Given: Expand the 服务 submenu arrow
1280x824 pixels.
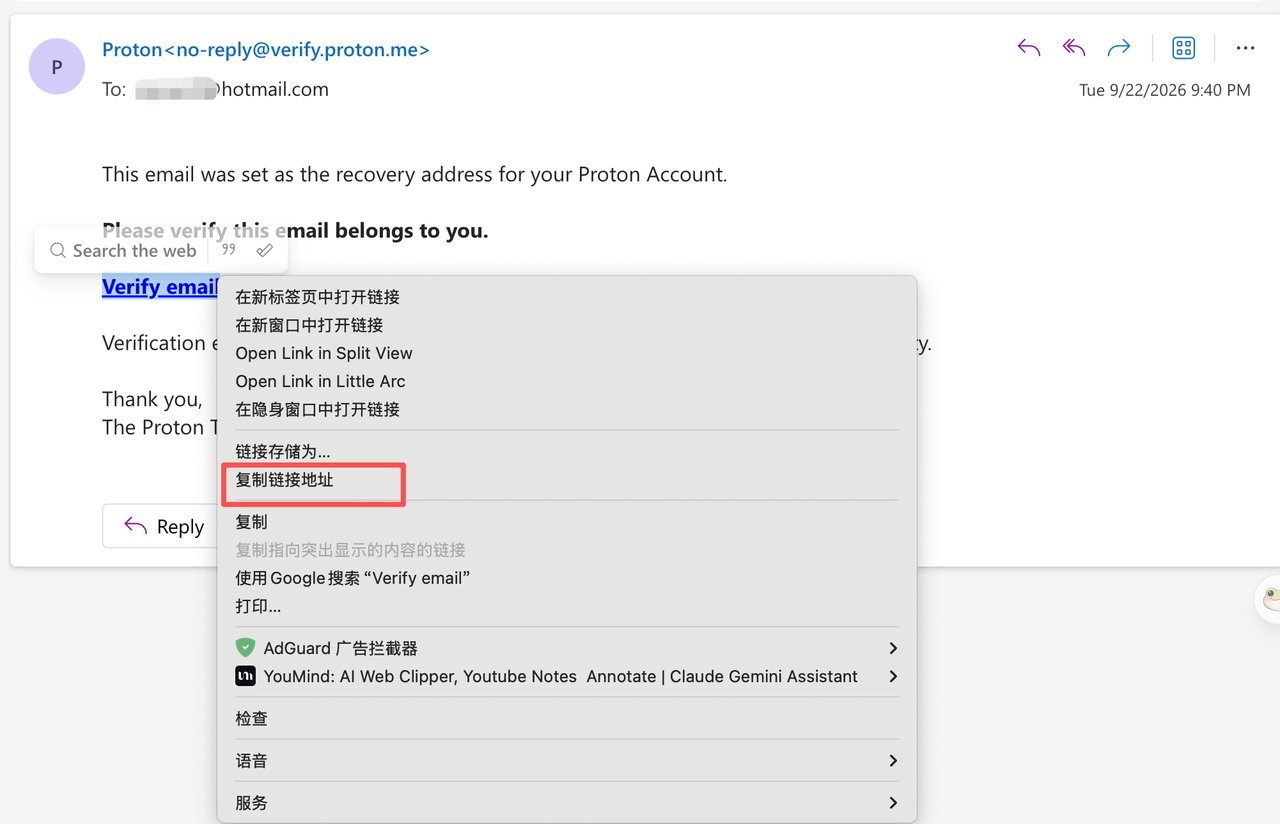Looking at the screenshot, I should pos(893,803).
